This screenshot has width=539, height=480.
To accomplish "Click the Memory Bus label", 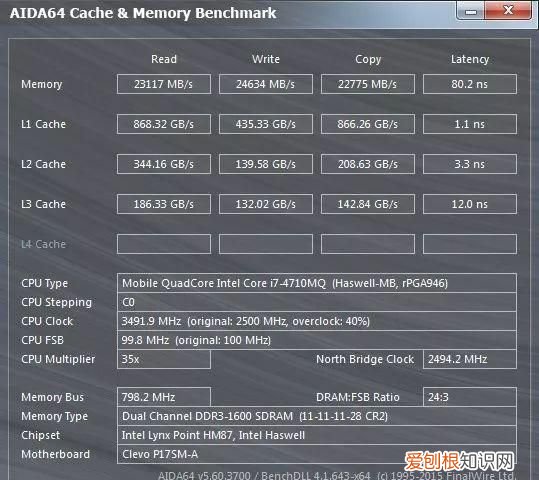I will point(52,397).
